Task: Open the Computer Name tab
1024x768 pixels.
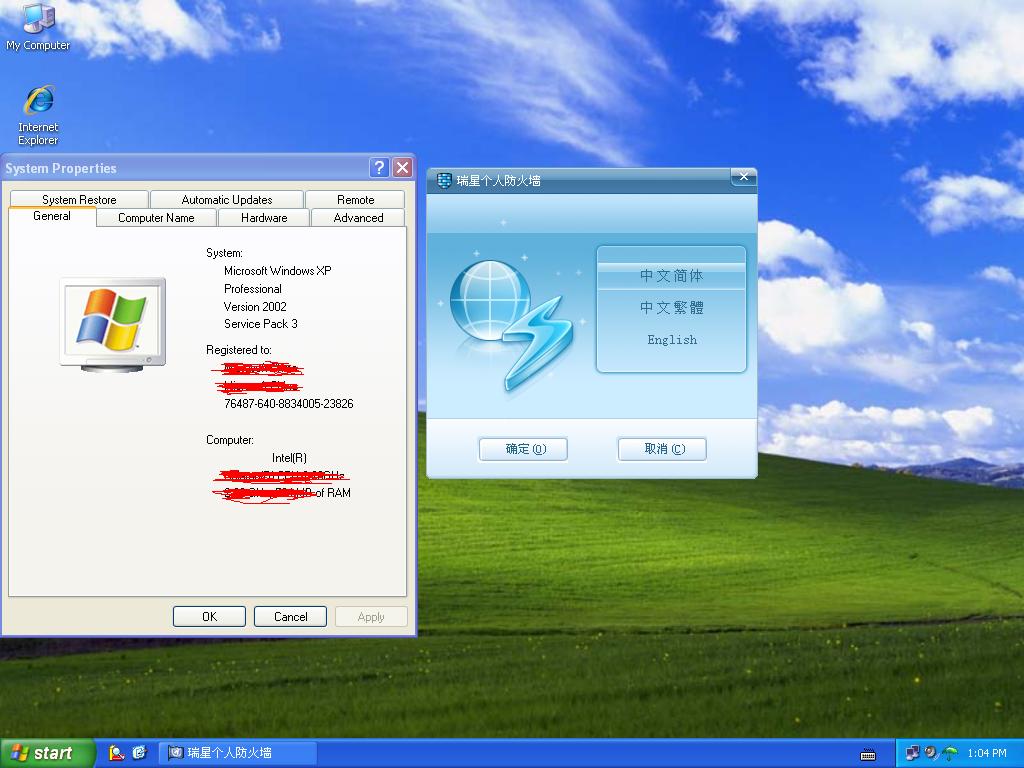Action: [156, 217]
